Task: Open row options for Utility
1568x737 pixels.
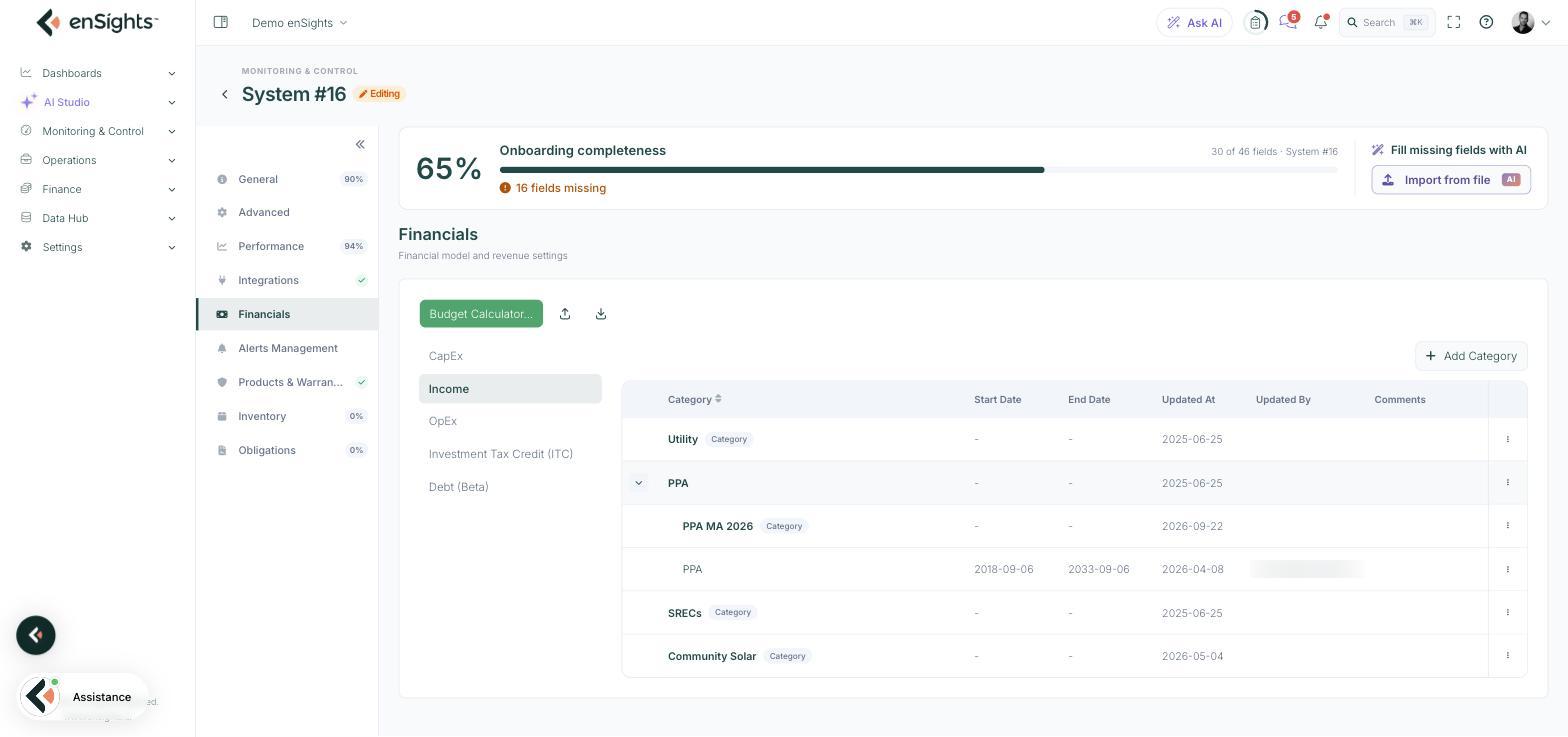Action: coord(1507,439)
